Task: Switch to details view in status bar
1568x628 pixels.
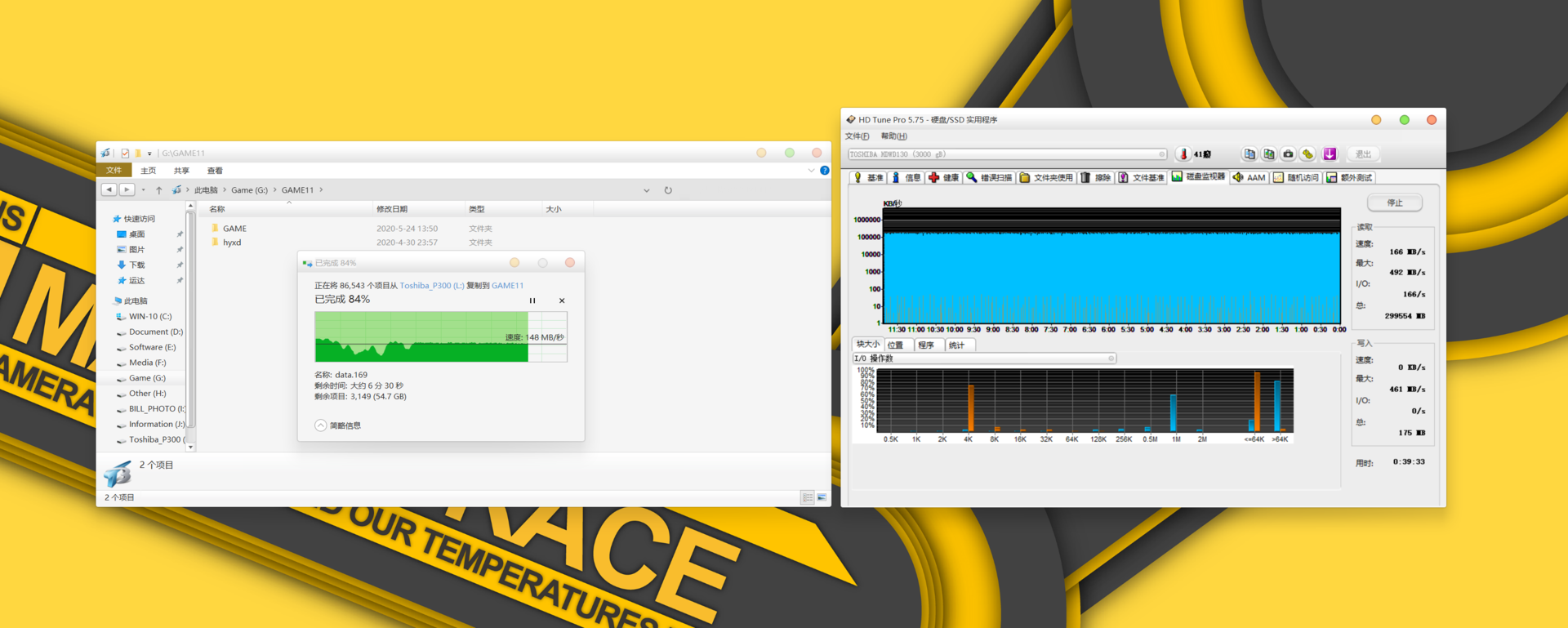Action: pos(807,497)
